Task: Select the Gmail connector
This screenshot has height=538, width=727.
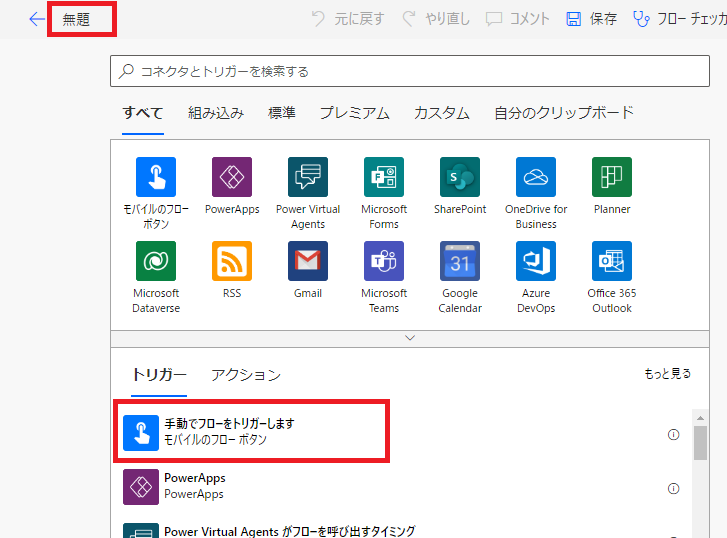Action: (x=308, y=270)
